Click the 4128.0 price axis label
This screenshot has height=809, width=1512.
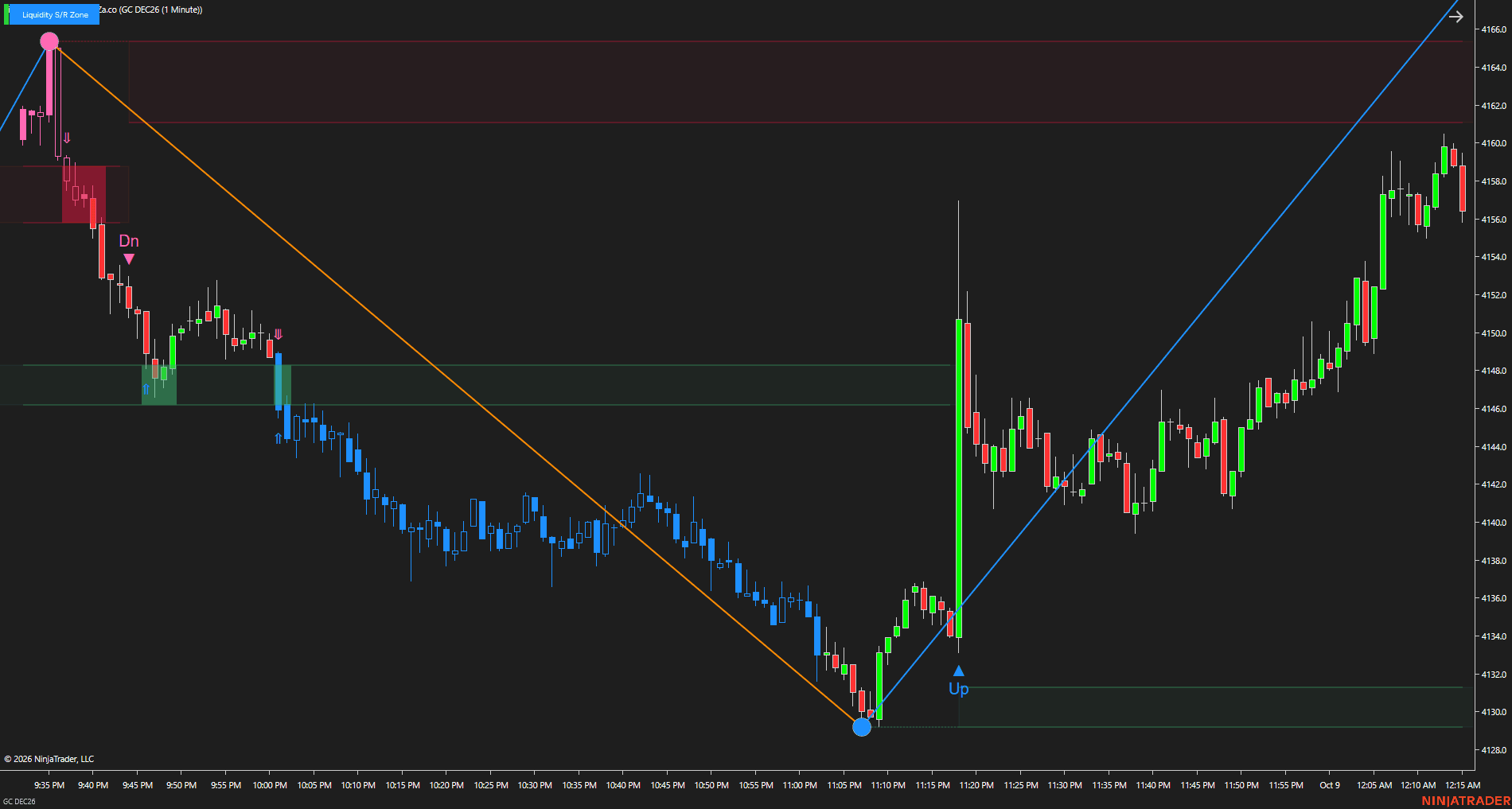click(1493, 750)
